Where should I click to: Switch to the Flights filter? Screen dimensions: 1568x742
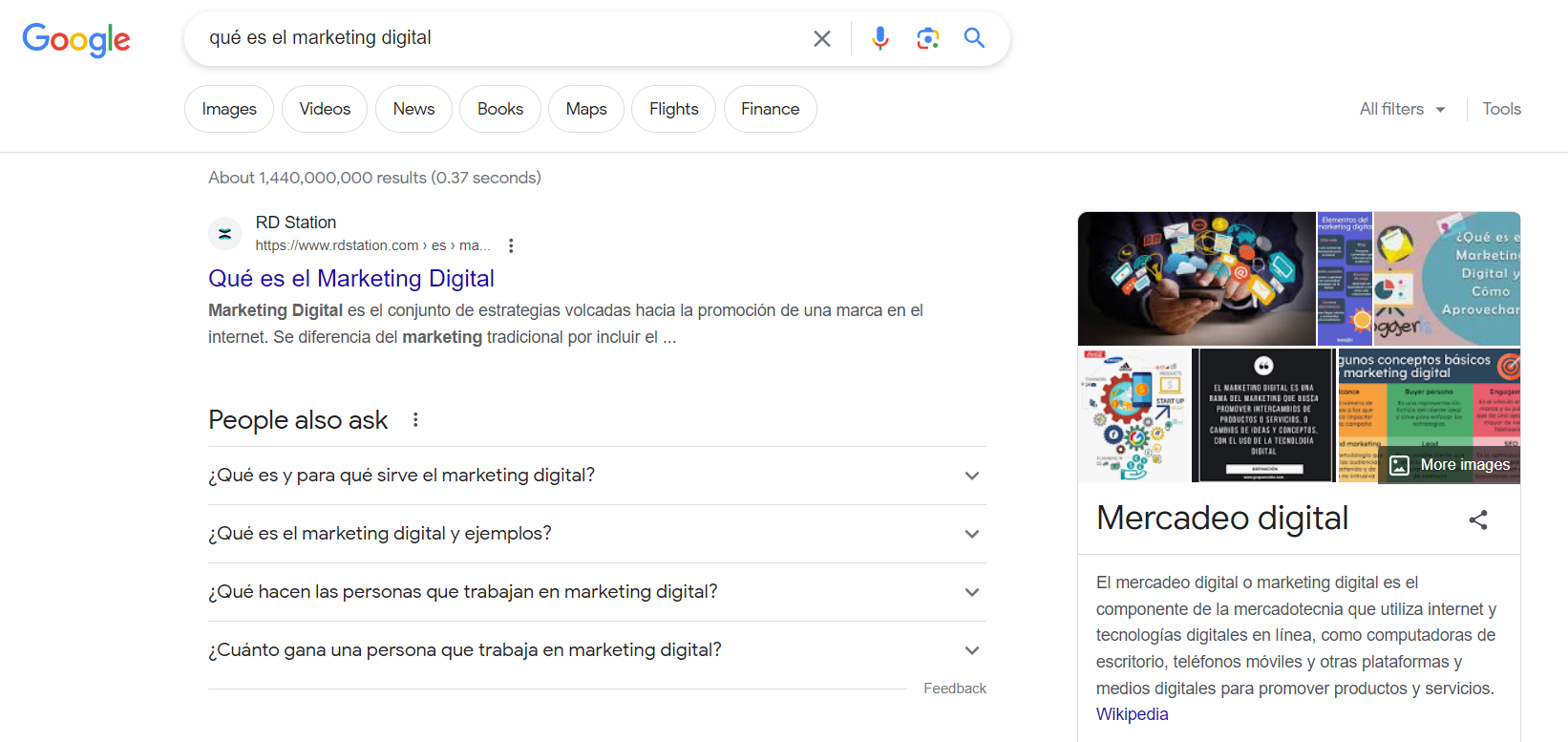[x=674, y=109]
